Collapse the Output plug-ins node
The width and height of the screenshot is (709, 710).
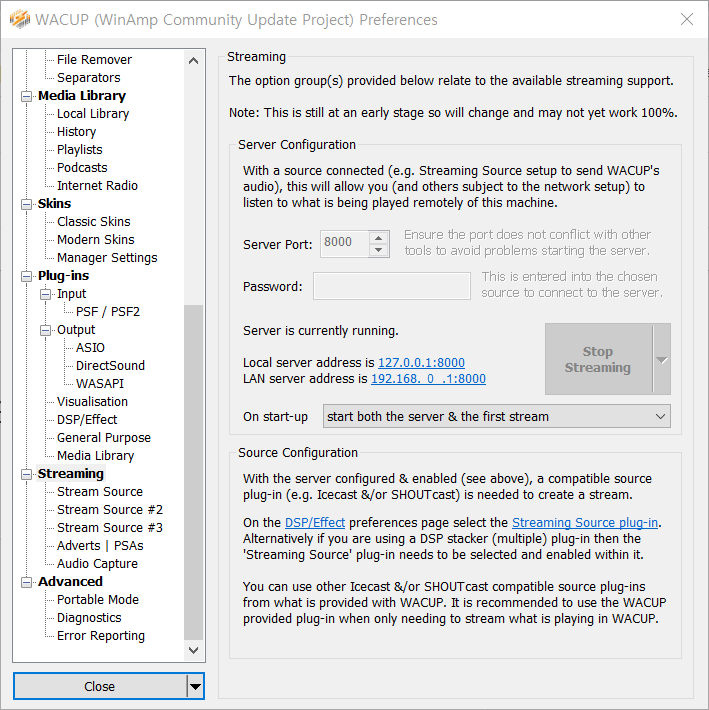click(45, 331)
